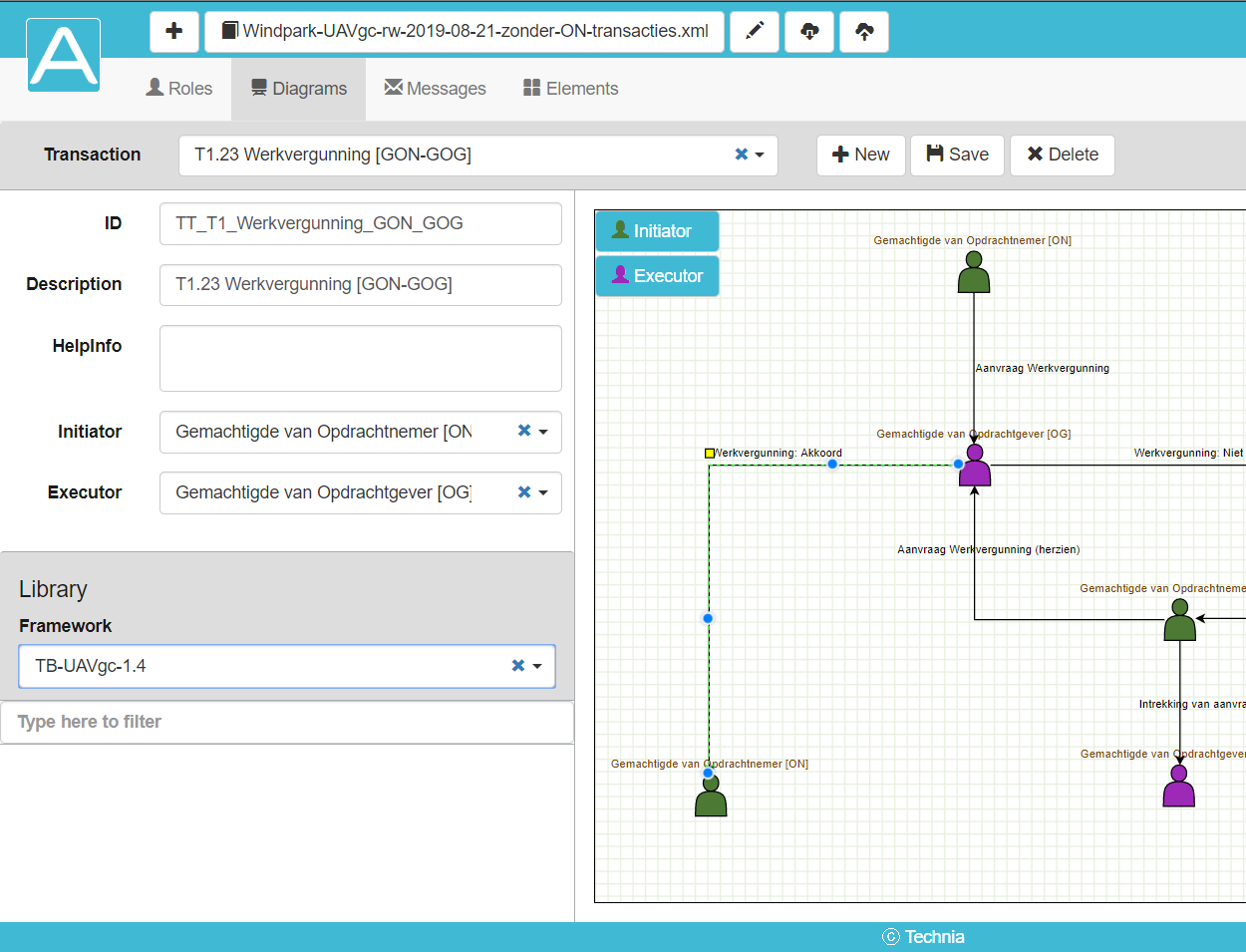This screenshot has height=952, width=1246.
Task: Click the blue endpoint at the purple OG figure
Action: coord(959,464)
